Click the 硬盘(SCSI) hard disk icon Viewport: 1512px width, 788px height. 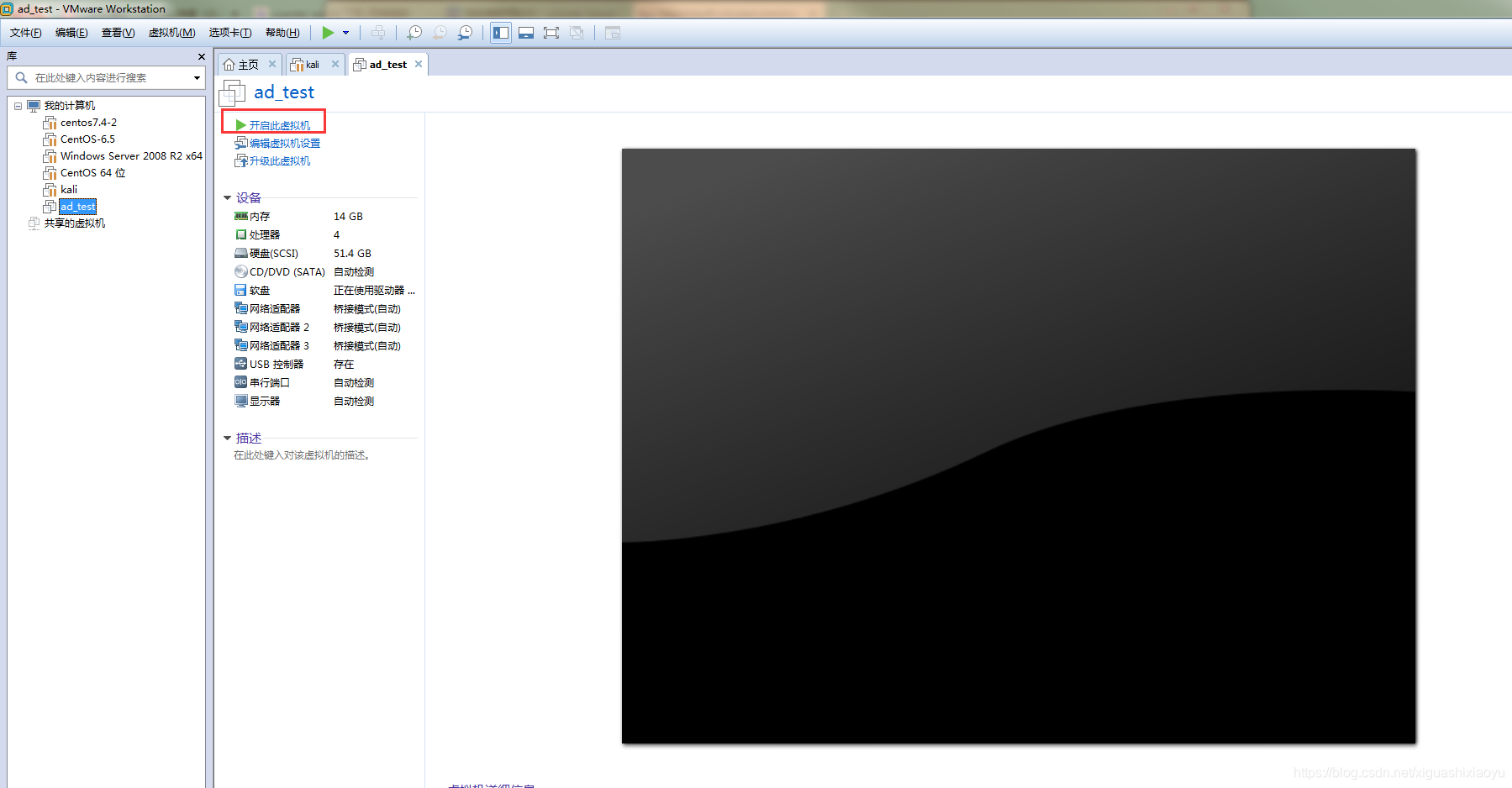(241, 254)
